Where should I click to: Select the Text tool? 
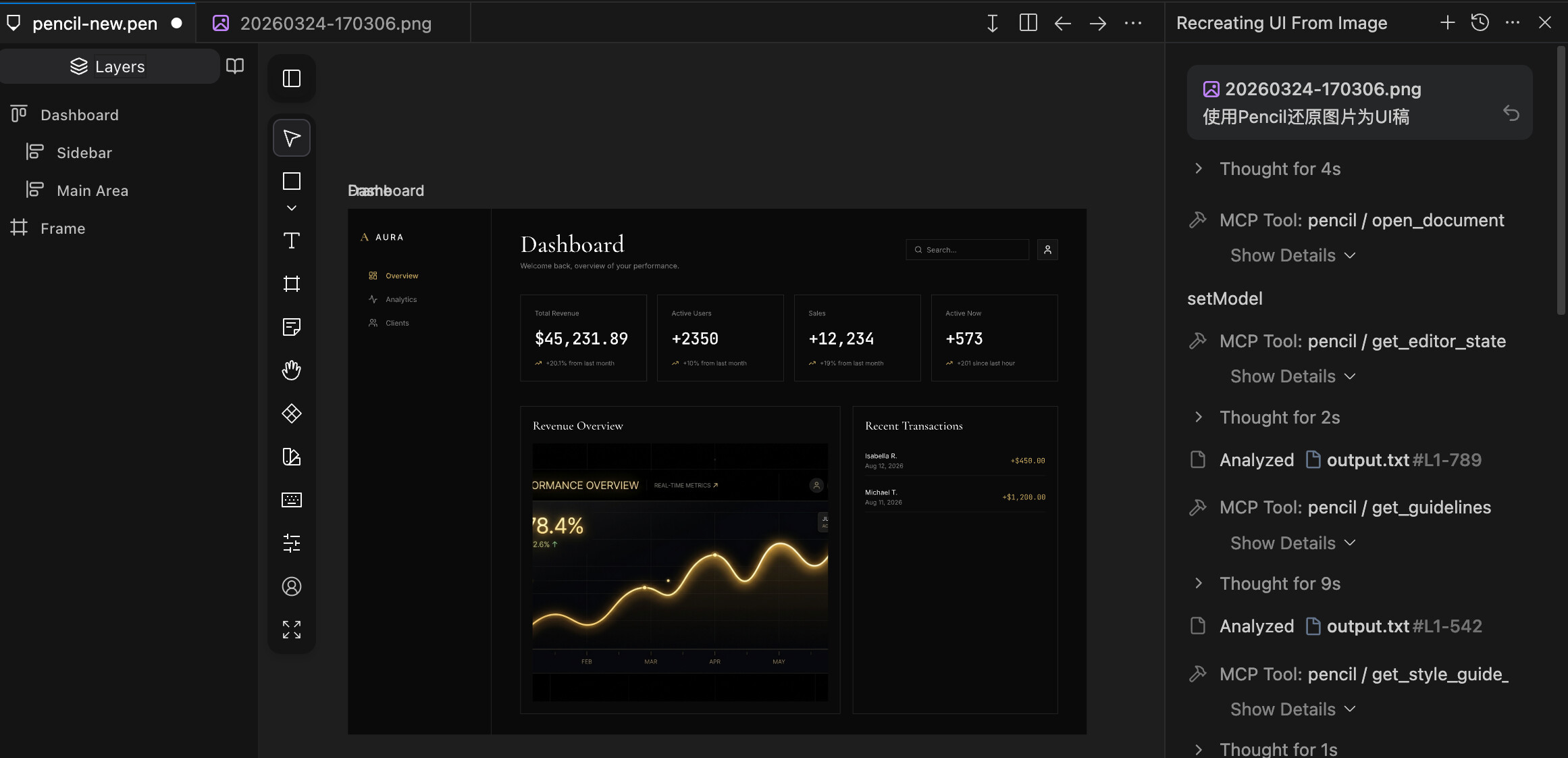(x=292, y=241)
